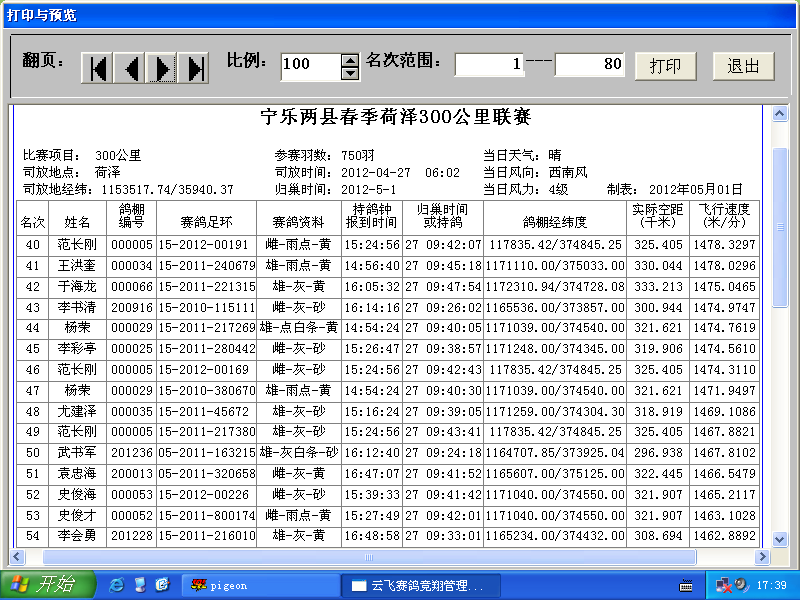Open the Windows 开始 Start menu
The image size is (800, 600).
[47, 584]
